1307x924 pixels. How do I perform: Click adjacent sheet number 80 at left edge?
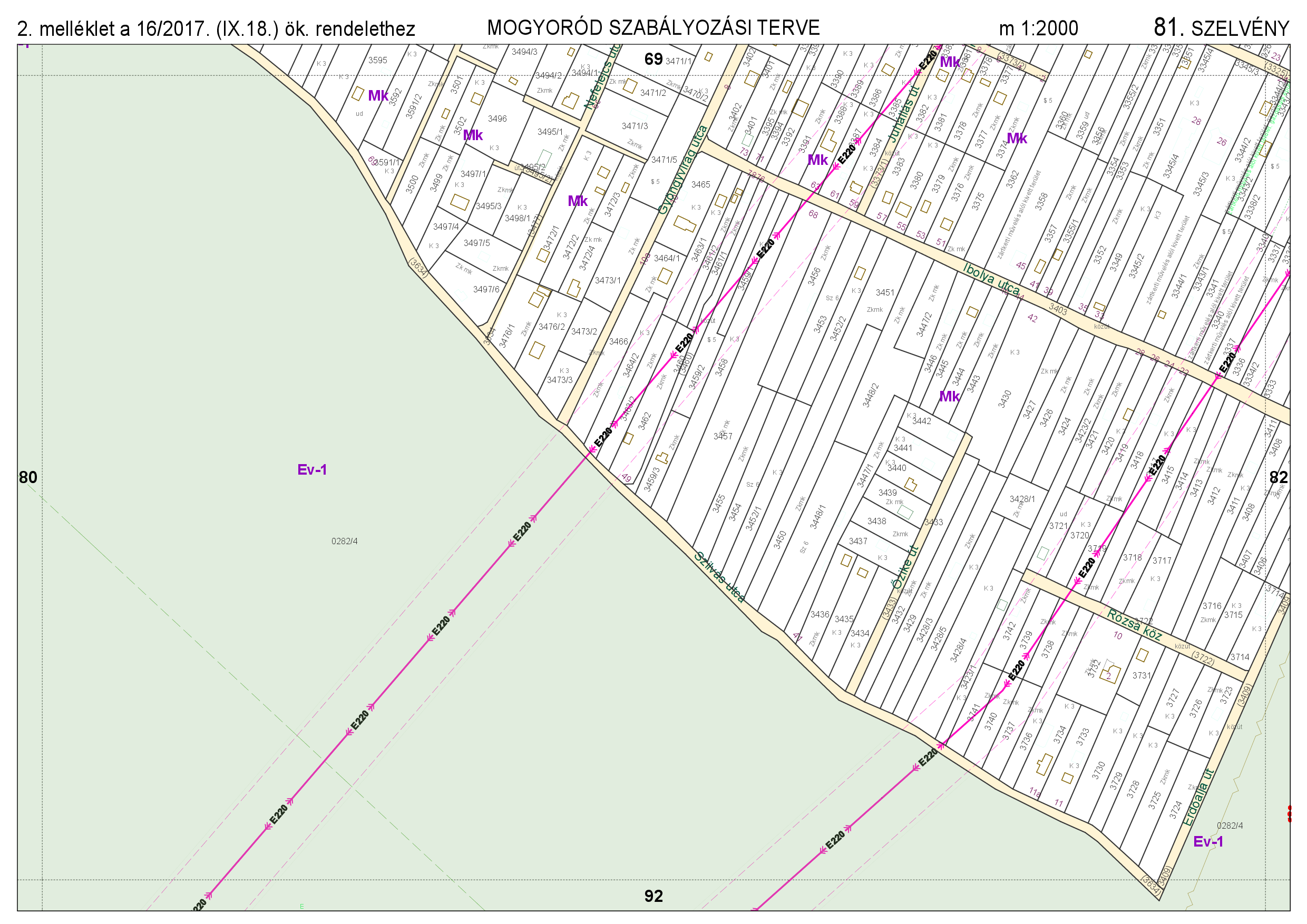(x=28, y=477)
